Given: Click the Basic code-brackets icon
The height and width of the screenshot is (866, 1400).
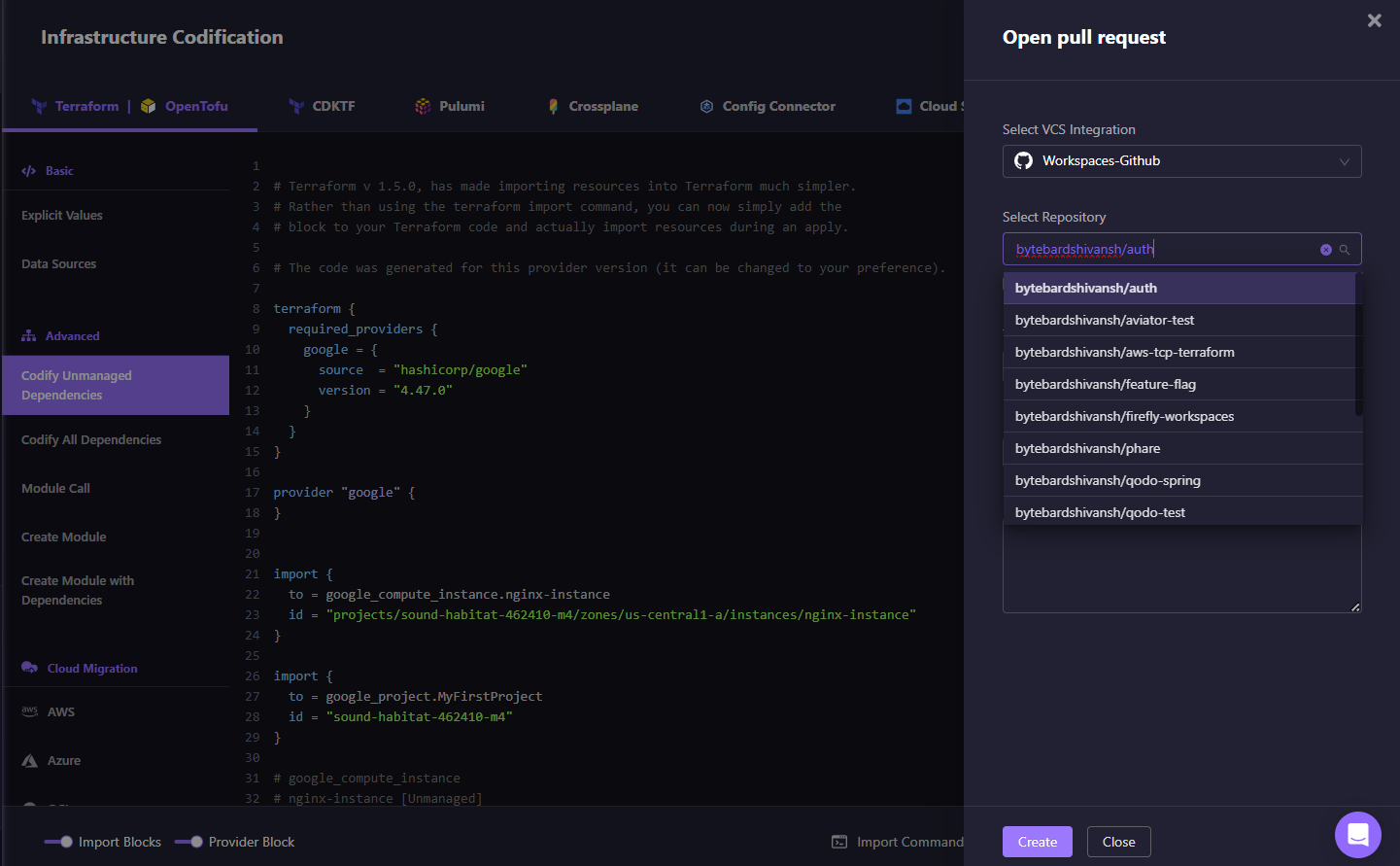Looking at the screenshot, I should pos(29,171).
